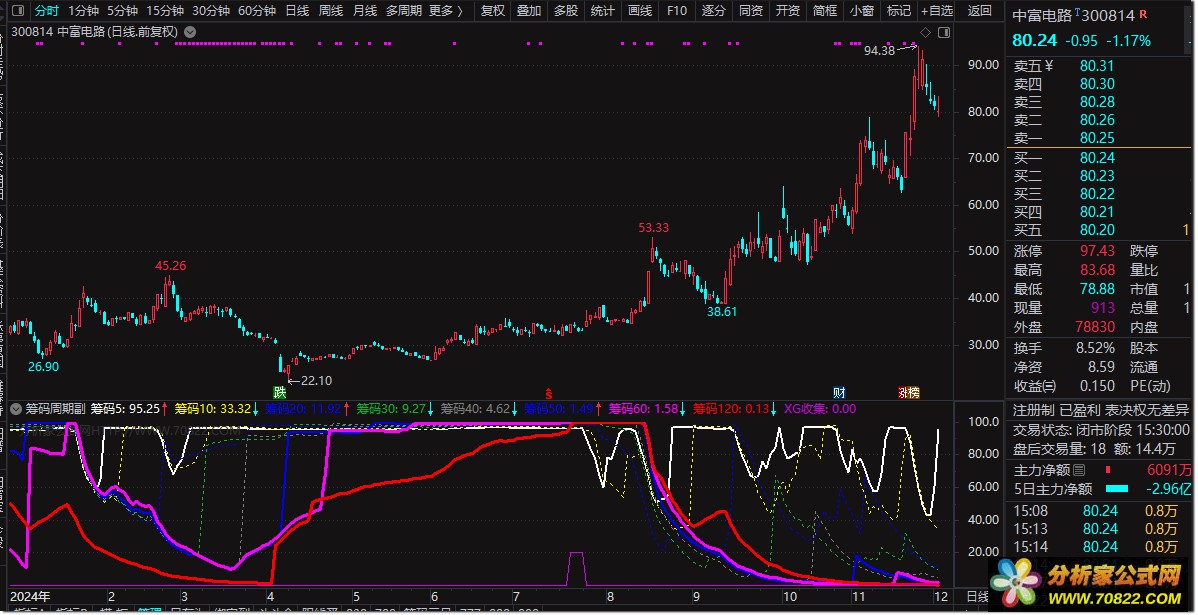Select the 60分钟 period tab
1198x615 pixels.
pos(257,11)
